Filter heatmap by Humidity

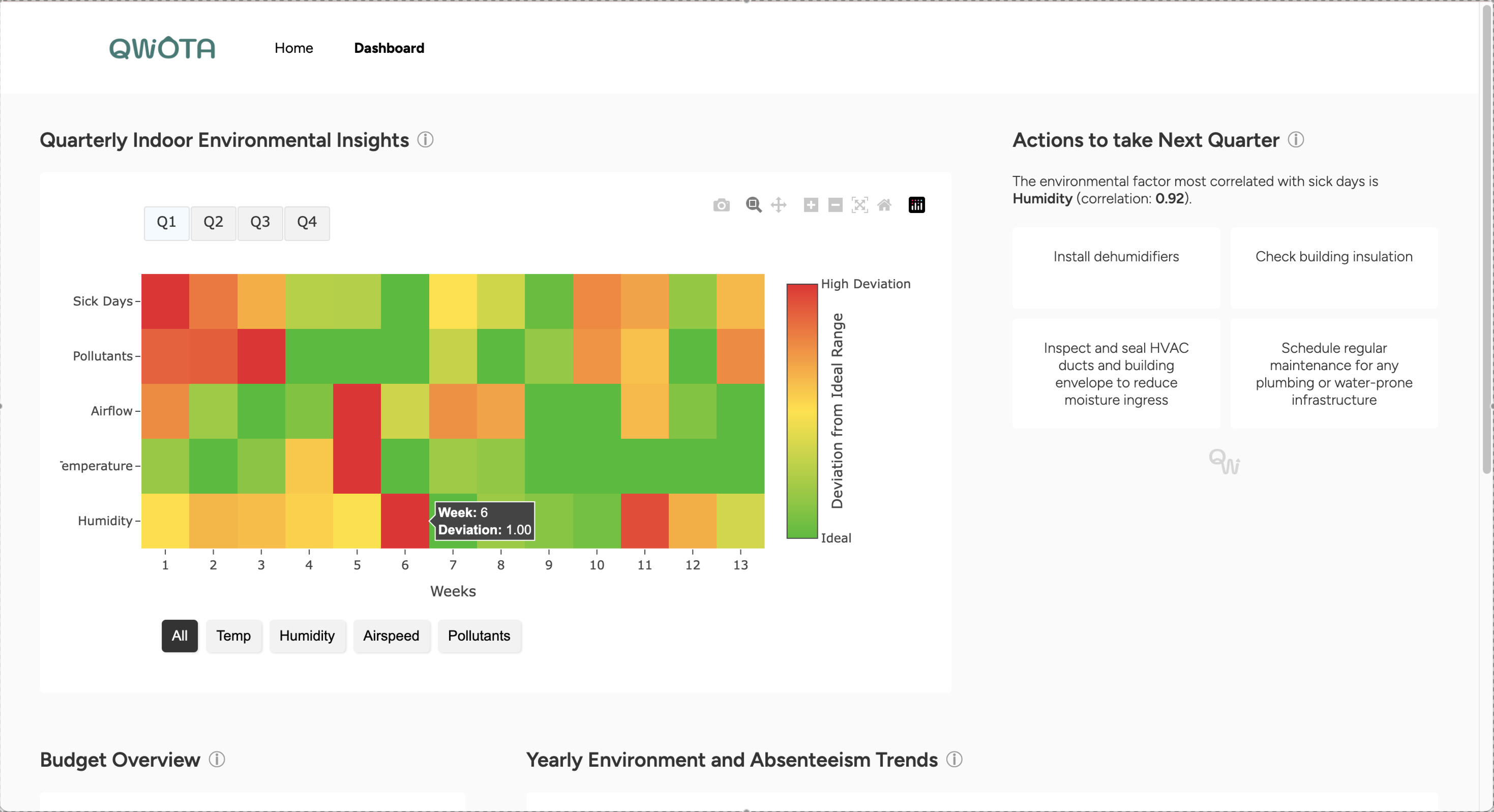tap(307, 636)
